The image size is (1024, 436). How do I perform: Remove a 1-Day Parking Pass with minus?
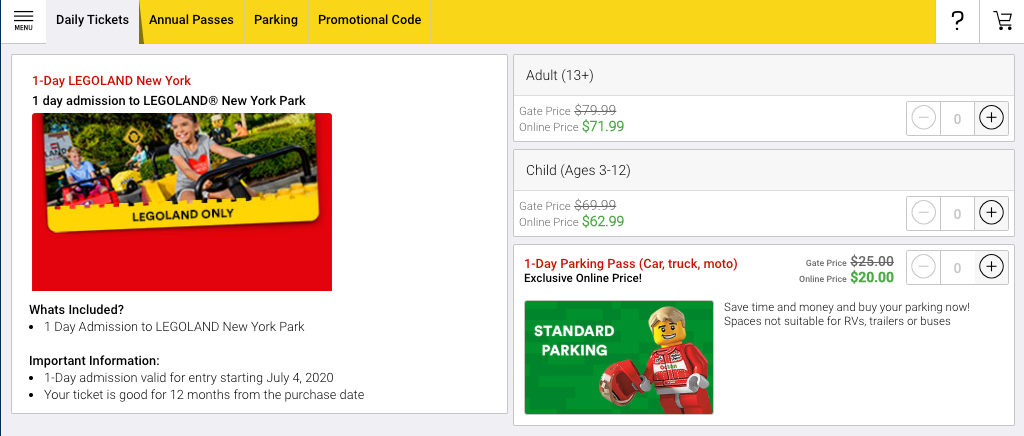pos(924,267)
